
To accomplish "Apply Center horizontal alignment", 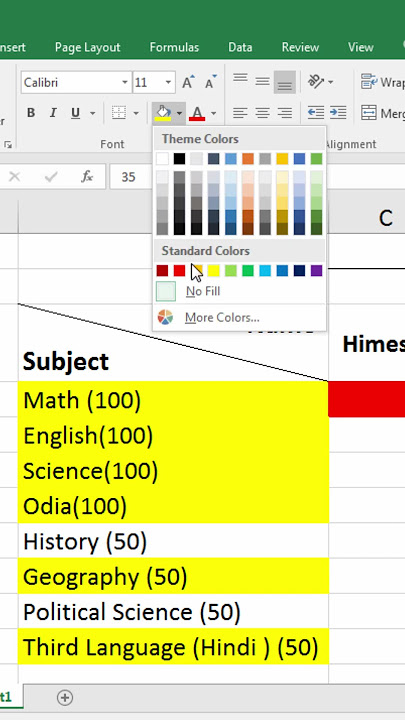I will (262, 112).
